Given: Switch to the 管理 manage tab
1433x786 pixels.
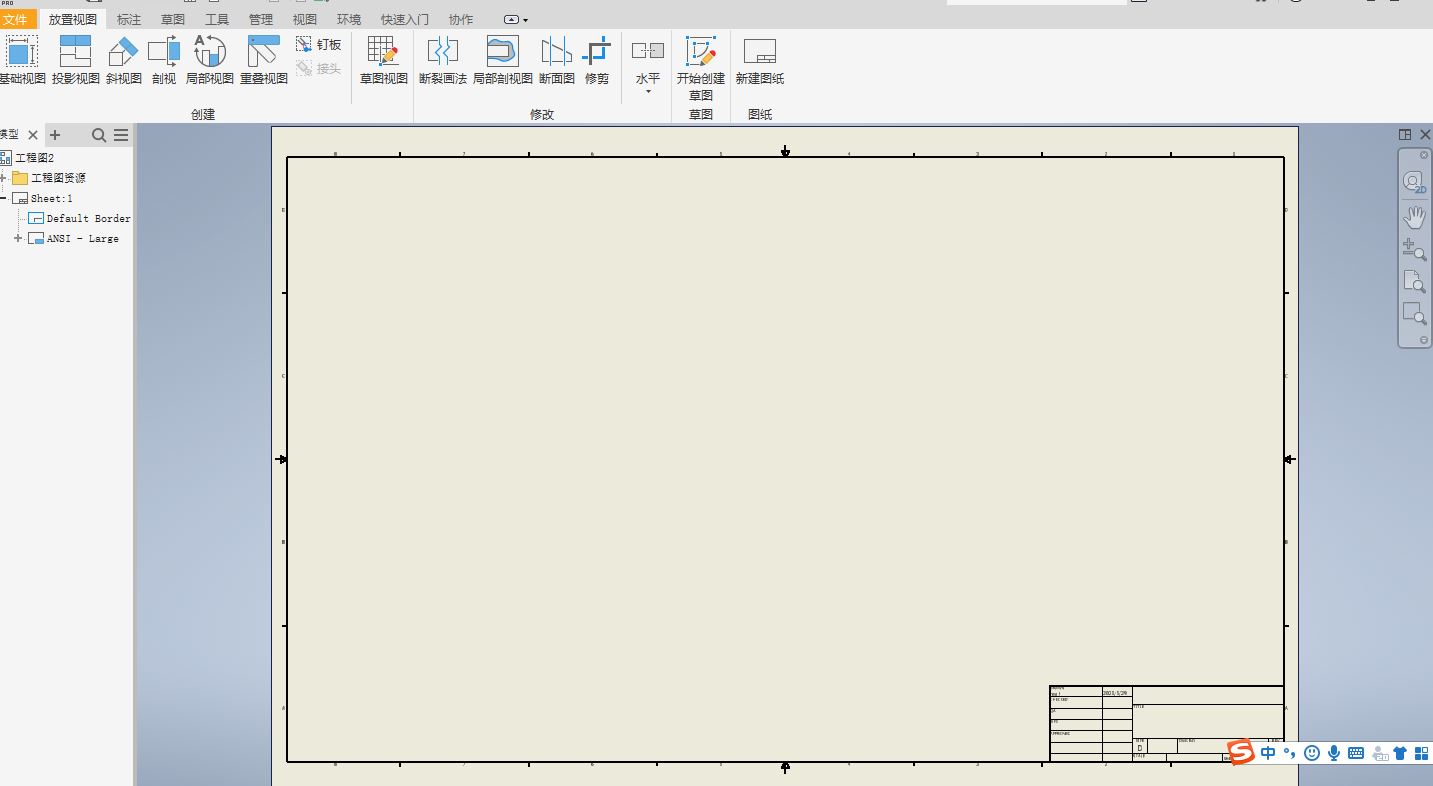Looking at the screenshot, I should click(261, 19).
